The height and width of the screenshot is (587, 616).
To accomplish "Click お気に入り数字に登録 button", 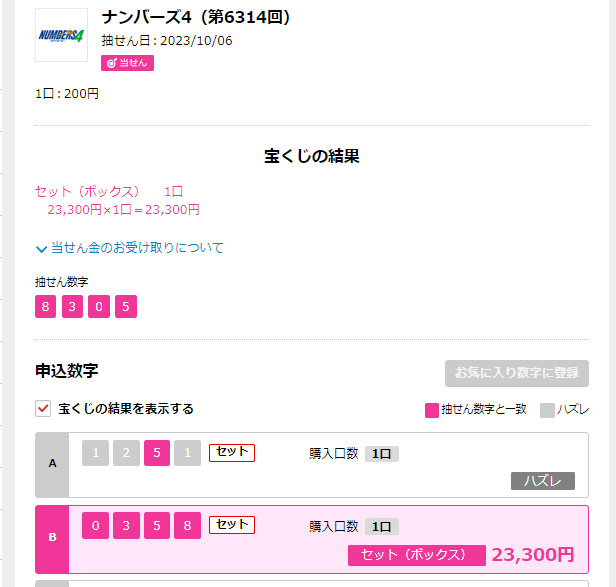I will pos(517,373).
